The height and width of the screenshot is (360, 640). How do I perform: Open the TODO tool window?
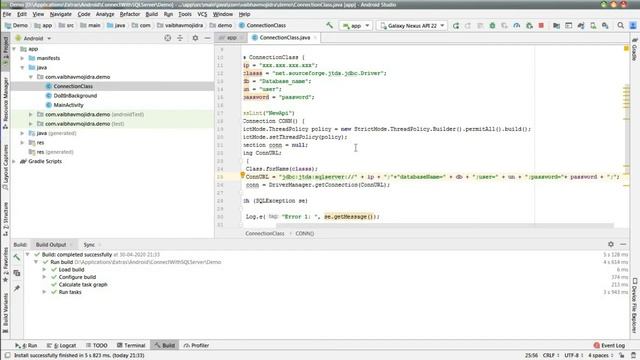pyautogui.click(x=97, y=345)
